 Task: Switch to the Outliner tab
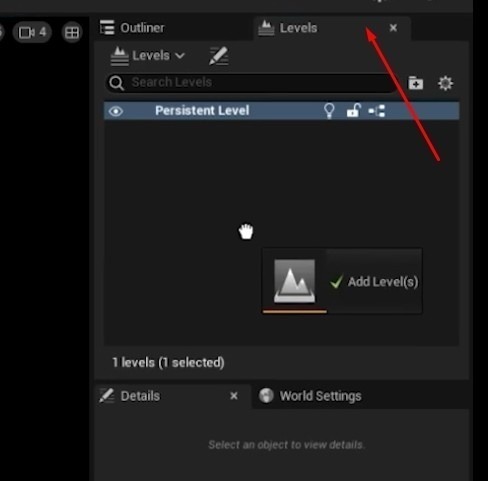click(173, 28)
